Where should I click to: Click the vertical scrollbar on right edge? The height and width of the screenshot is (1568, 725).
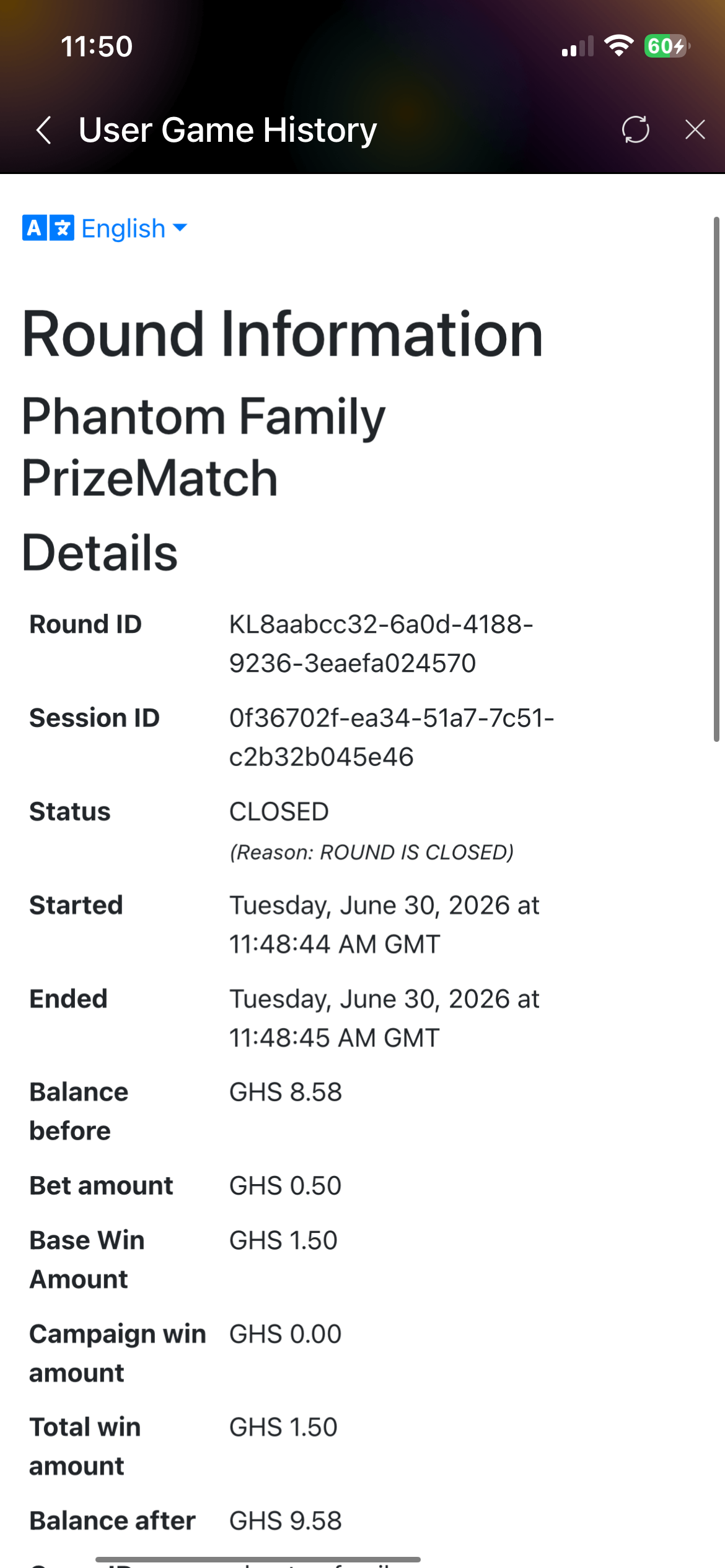click(716, 479)
